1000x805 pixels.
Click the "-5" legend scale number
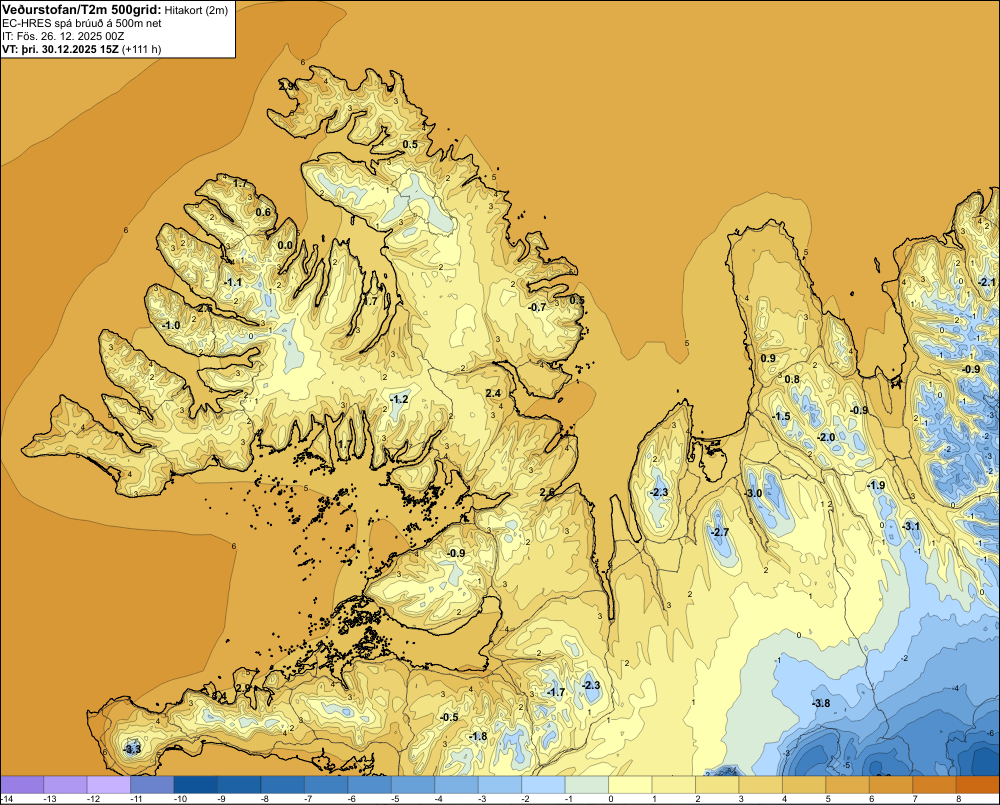[395, 799]
